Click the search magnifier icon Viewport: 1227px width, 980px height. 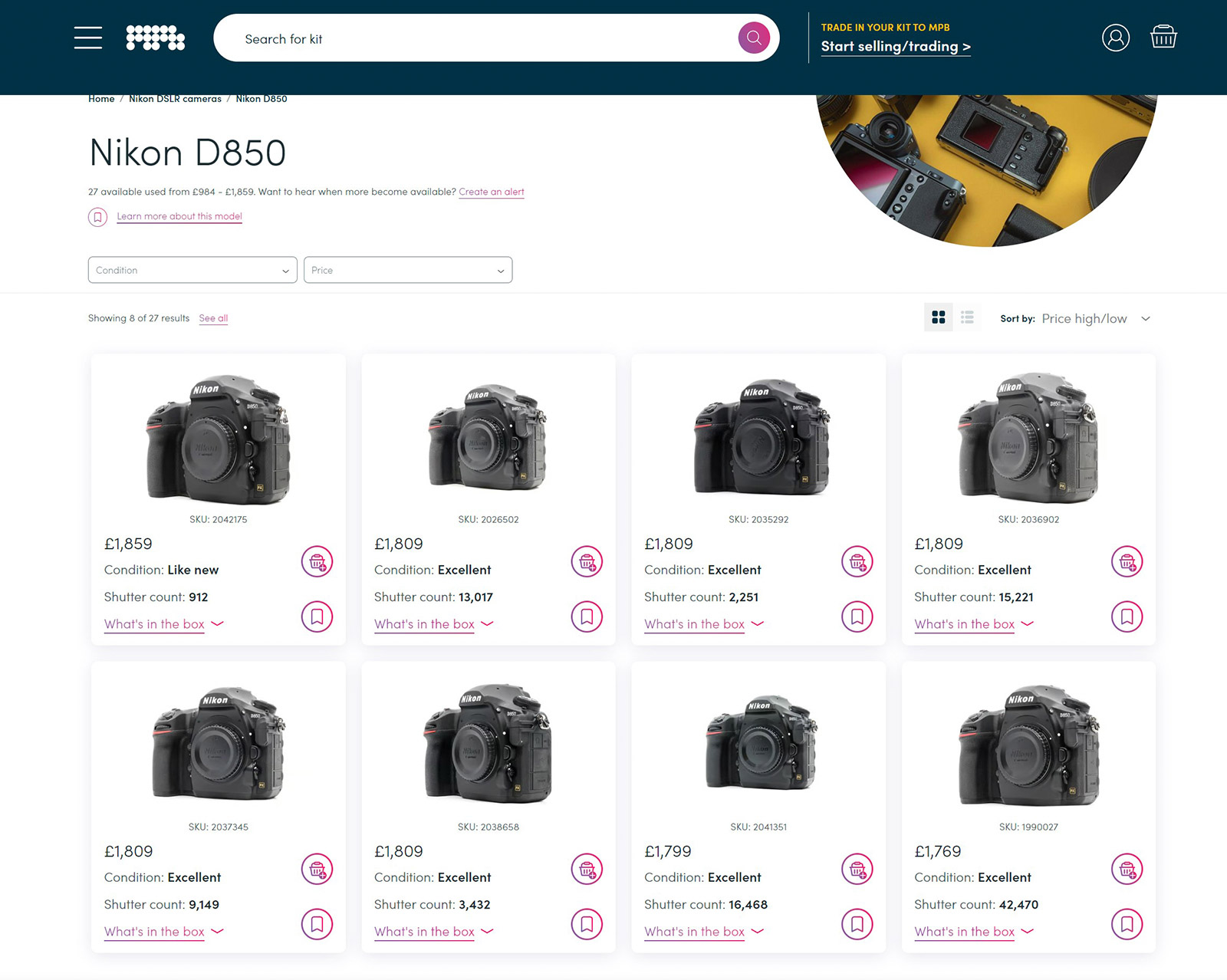click(752, 37)
